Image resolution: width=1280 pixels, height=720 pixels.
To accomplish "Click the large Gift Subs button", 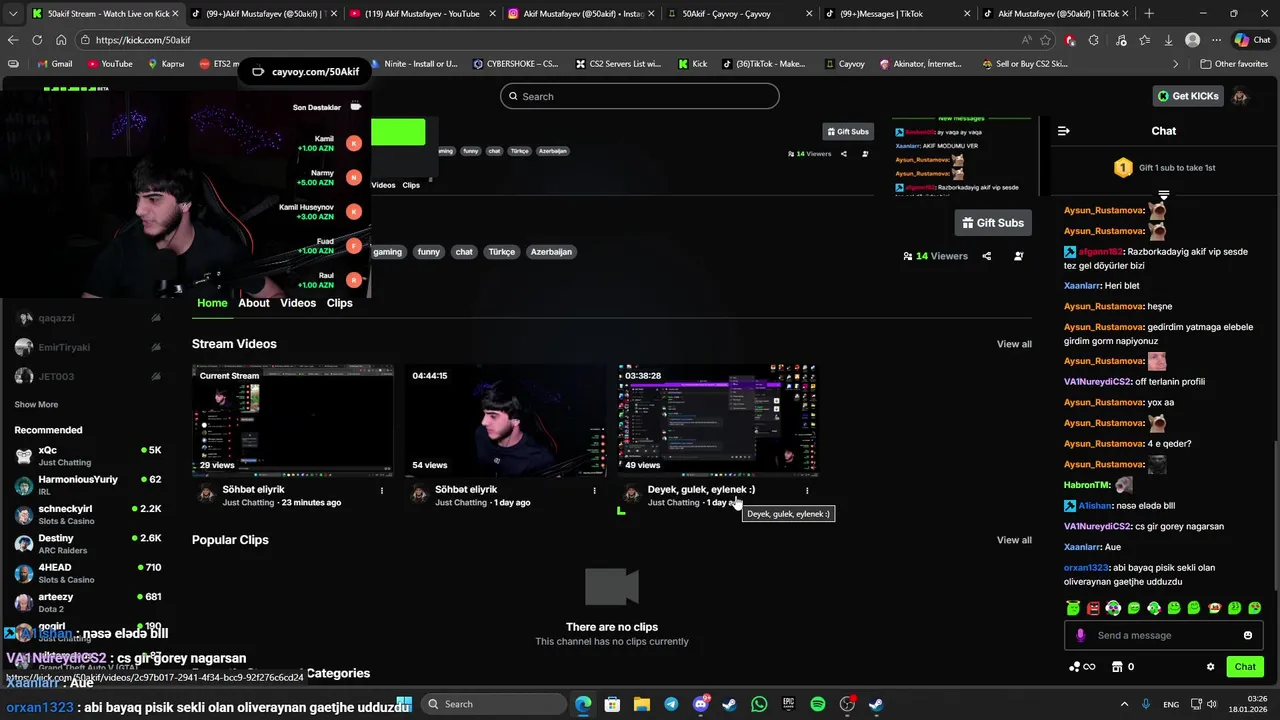I will coord(993,223).
